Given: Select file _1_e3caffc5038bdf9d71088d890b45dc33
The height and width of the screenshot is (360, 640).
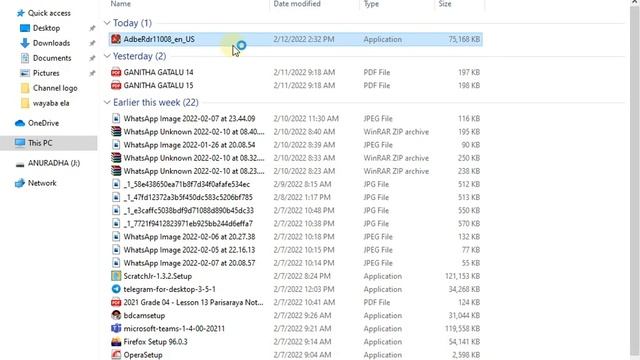Looking at the screenshot, I should click(188, 210).
